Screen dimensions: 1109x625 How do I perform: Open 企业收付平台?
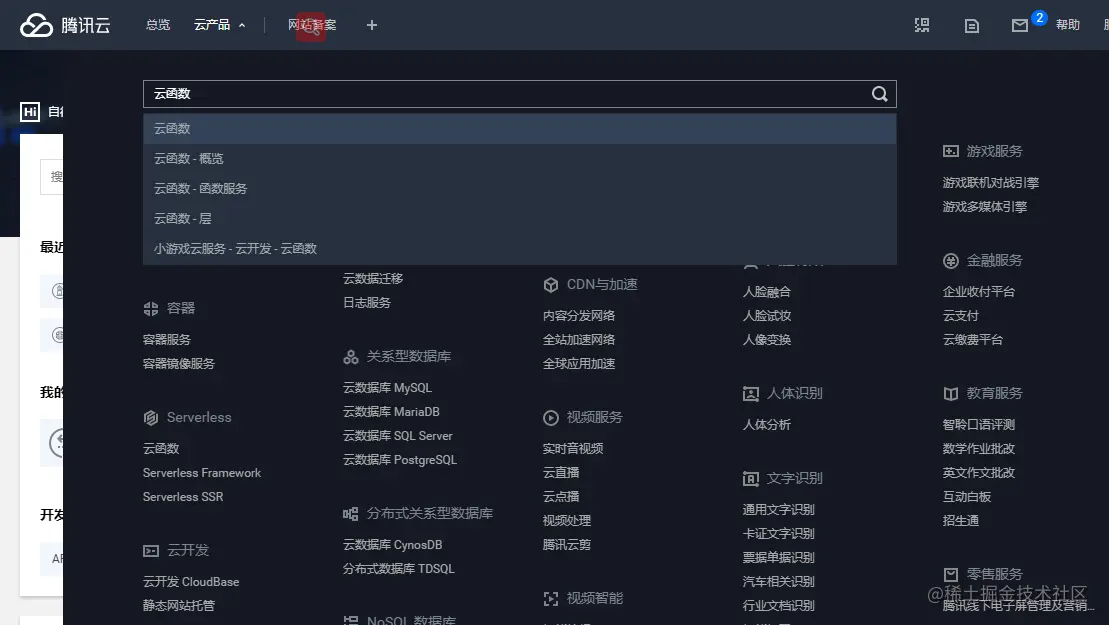click(979, 291)
